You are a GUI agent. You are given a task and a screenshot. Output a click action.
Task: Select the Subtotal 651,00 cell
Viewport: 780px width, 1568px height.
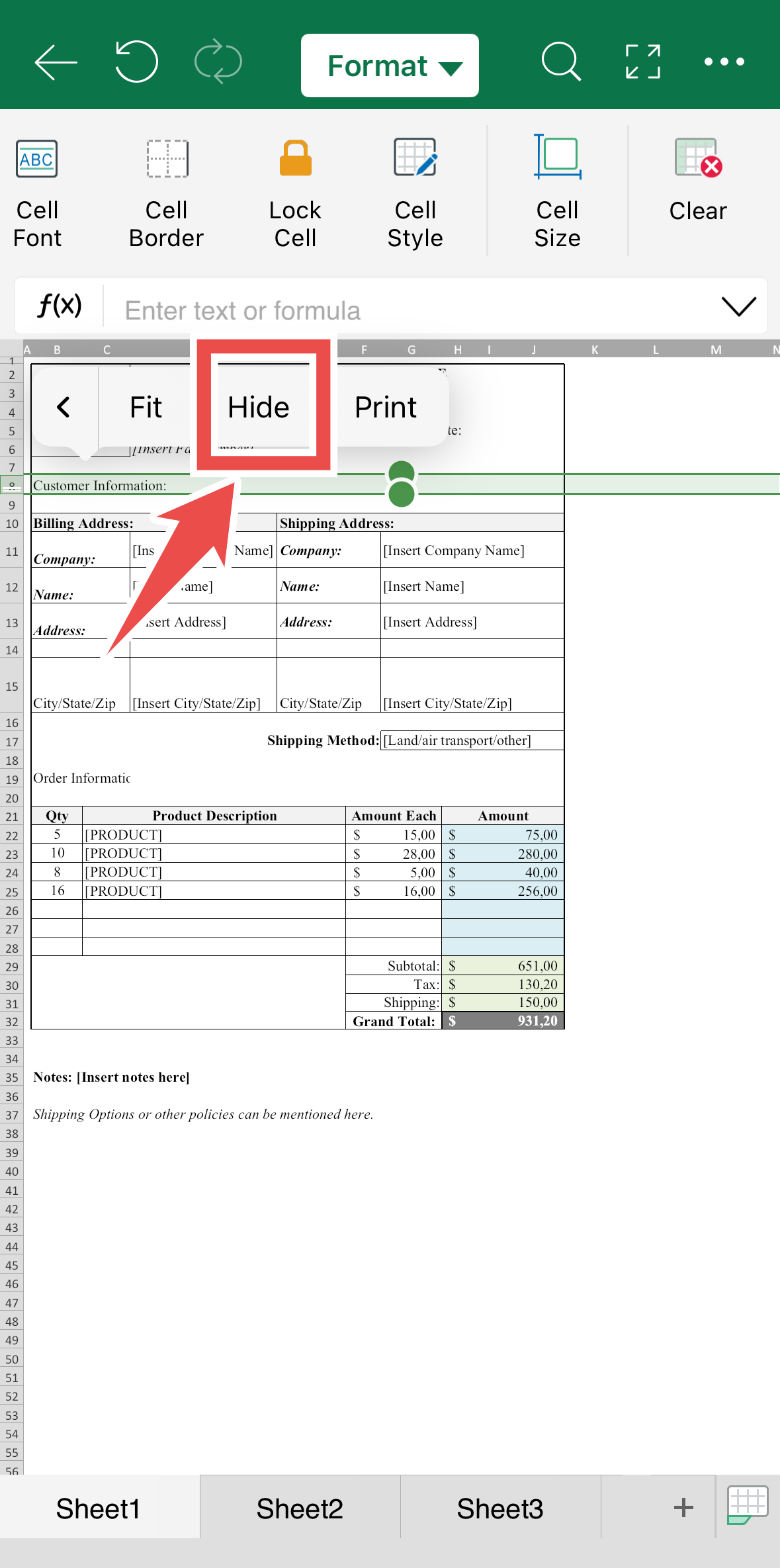(503, 965)
